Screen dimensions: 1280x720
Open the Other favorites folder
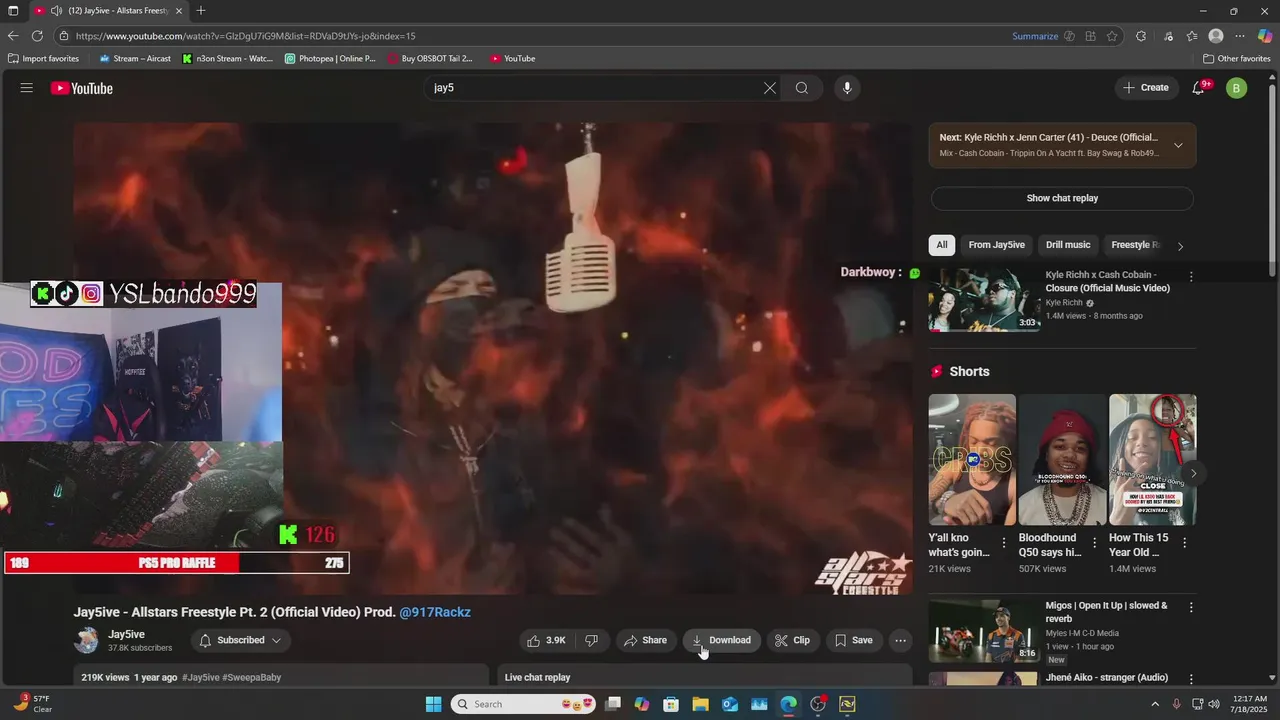(x=1236, y=58)
